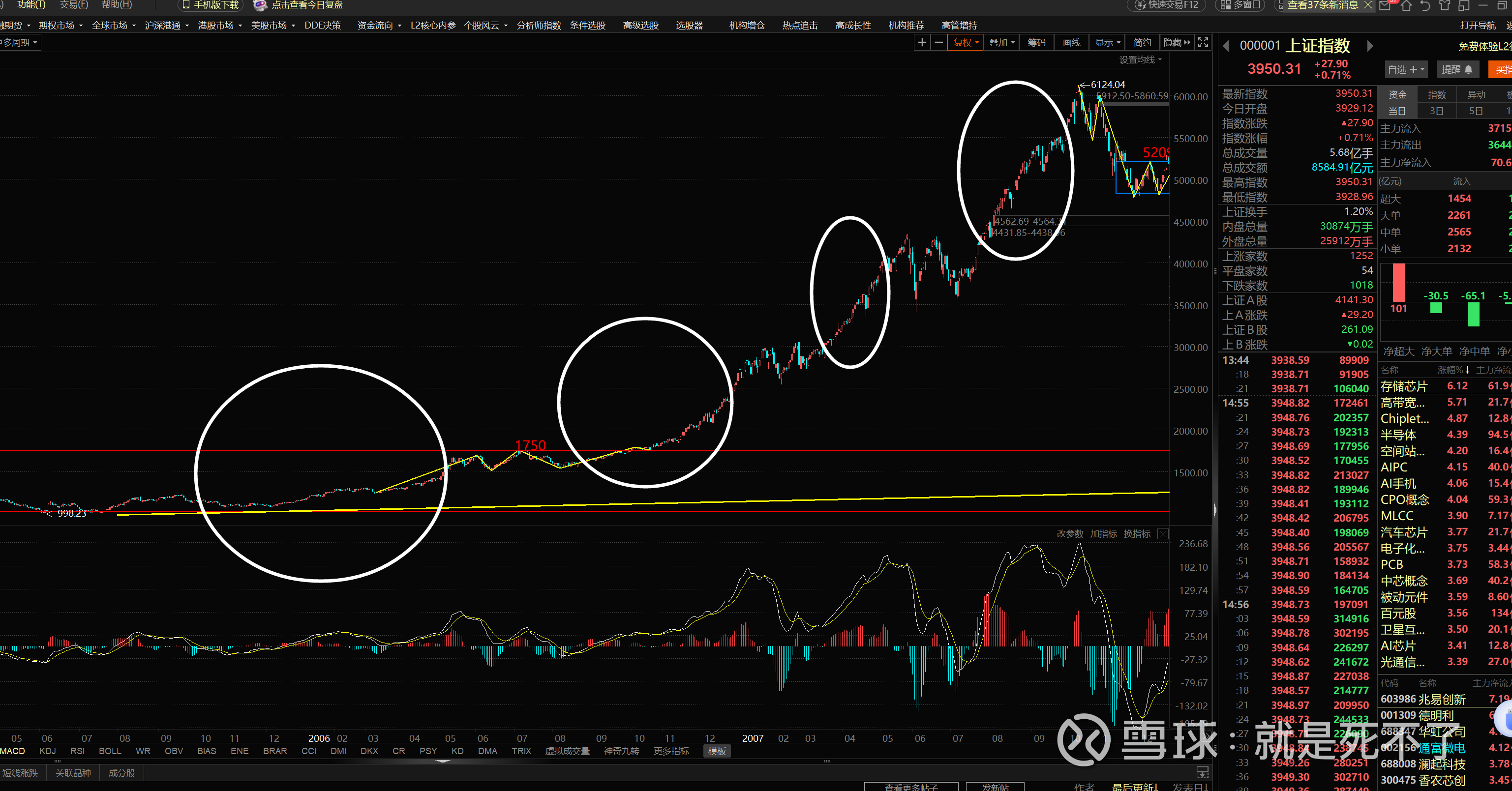This screenshot has height=791, width=1512.
Task: Click the 快速交易F12 button
Action: 1167,5
